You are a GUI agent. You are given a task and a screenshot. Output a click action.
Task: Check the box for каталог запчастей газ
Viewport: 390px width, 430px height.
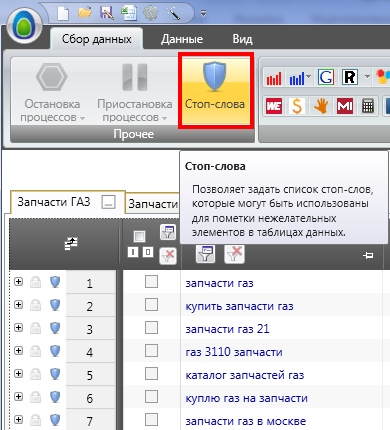pyautogui.click(x=151, y=374)
